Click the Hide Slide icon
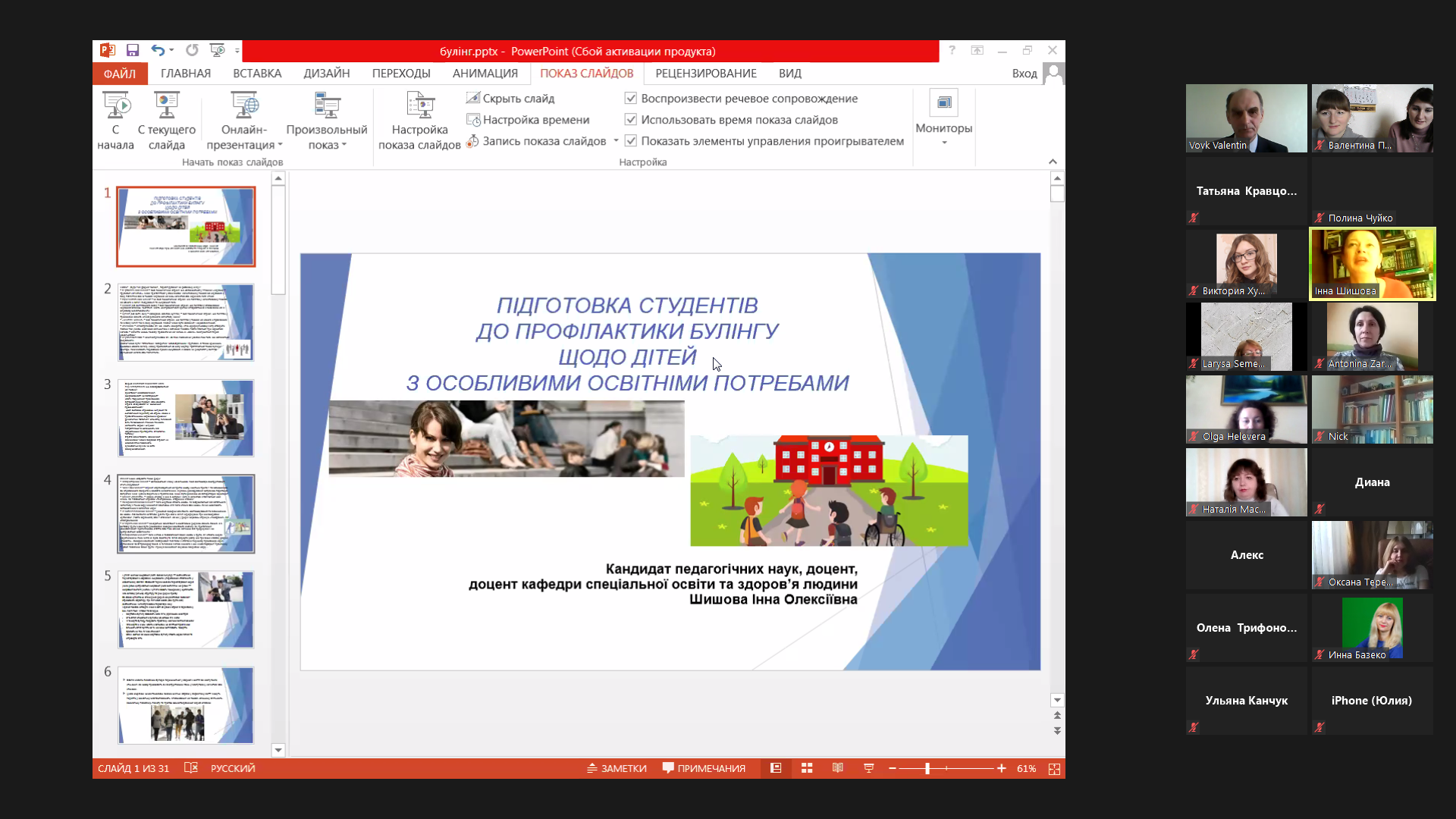This screenshot has width=1456, height=819. (x=473, y=98)
